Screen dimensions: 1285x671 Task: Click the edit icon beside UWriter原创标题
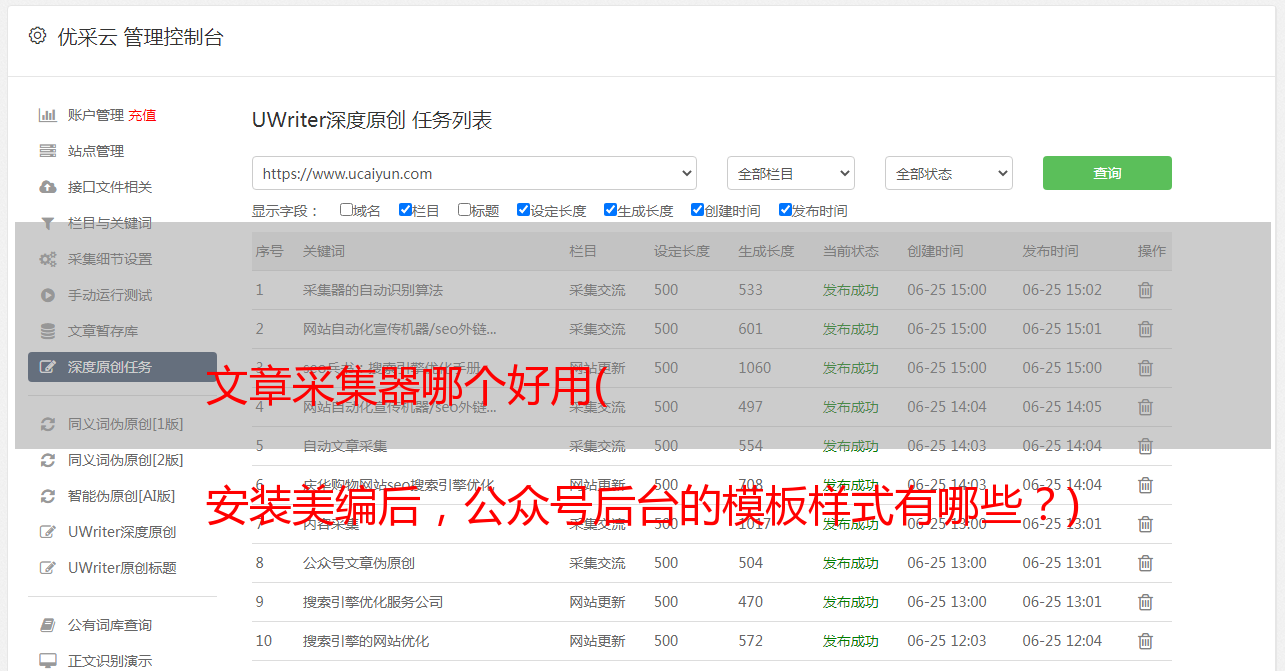point(47,568)
